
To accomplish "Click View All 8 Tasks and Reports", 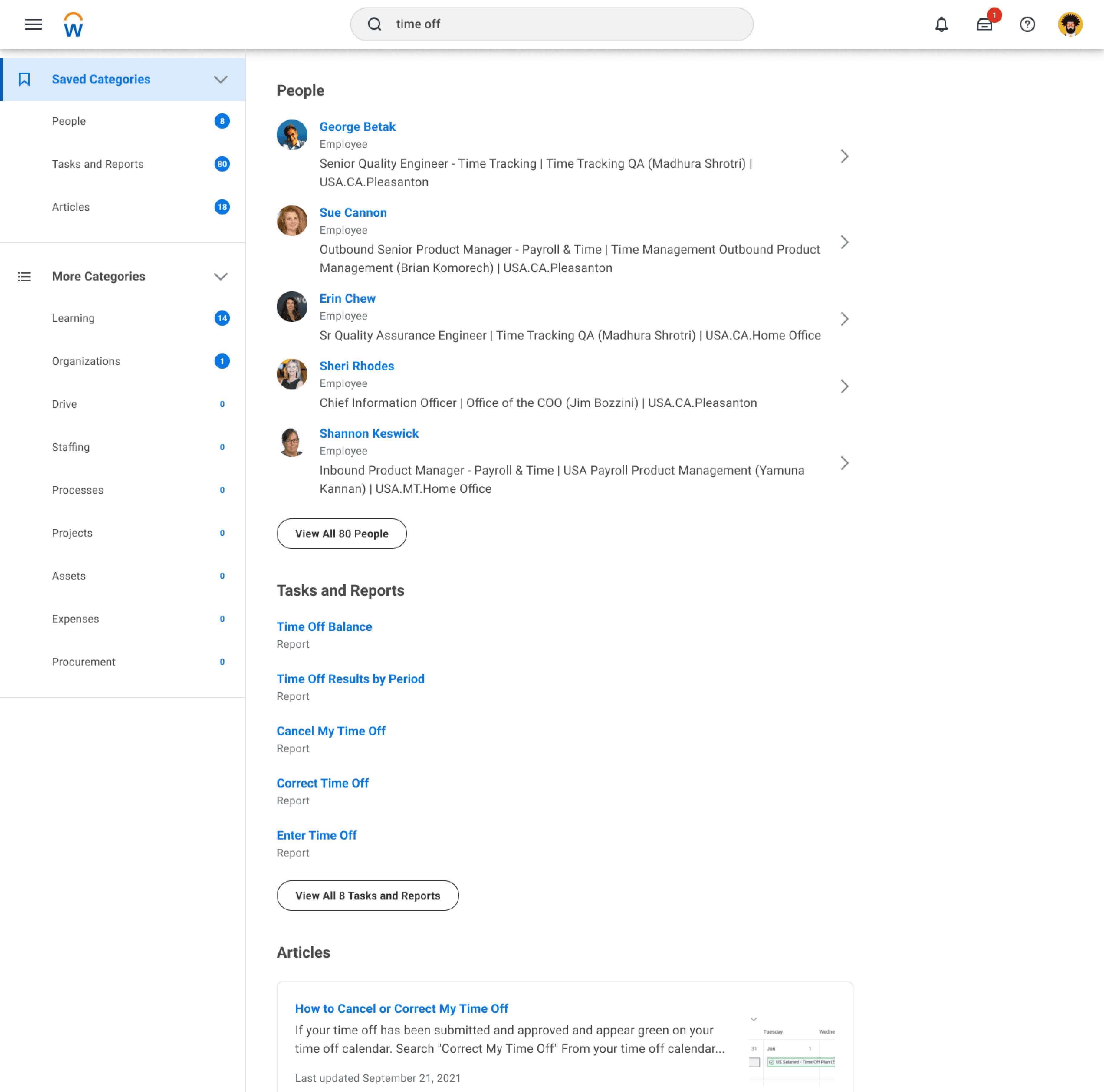I will click(x=367, y=895).
